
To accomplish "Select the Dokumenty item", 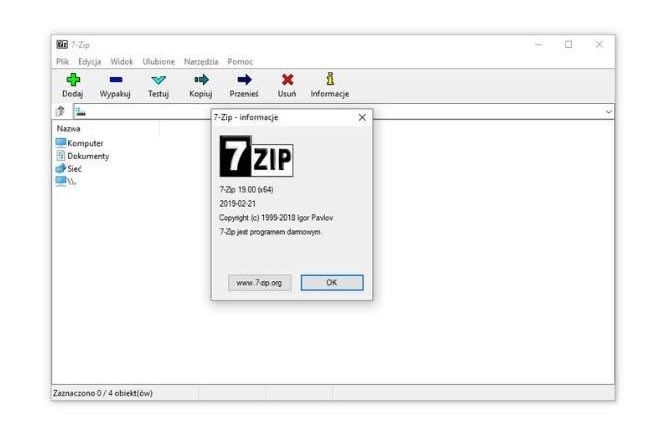I will pos(82,156).
